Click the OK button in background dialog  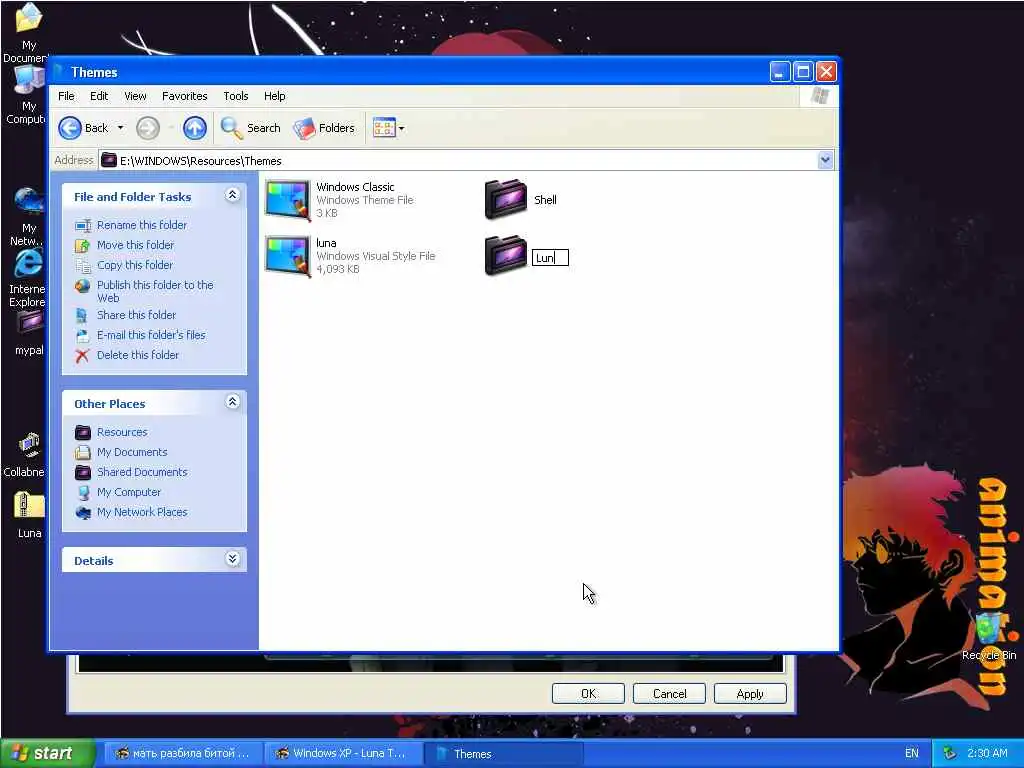(588, 694)
